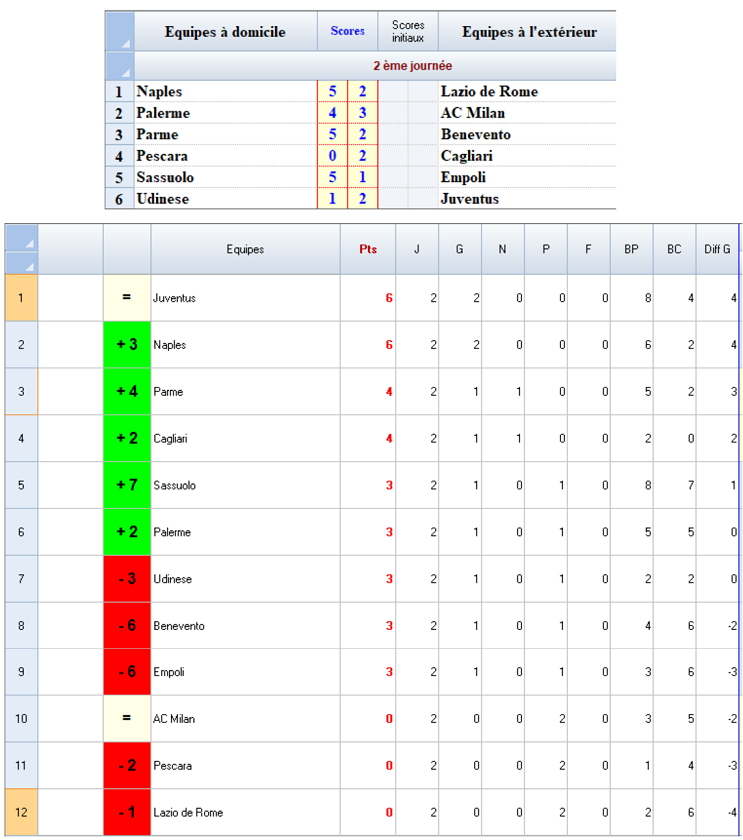Click the green "+ 7" indicator for Sassuolo

pos(127,485)
